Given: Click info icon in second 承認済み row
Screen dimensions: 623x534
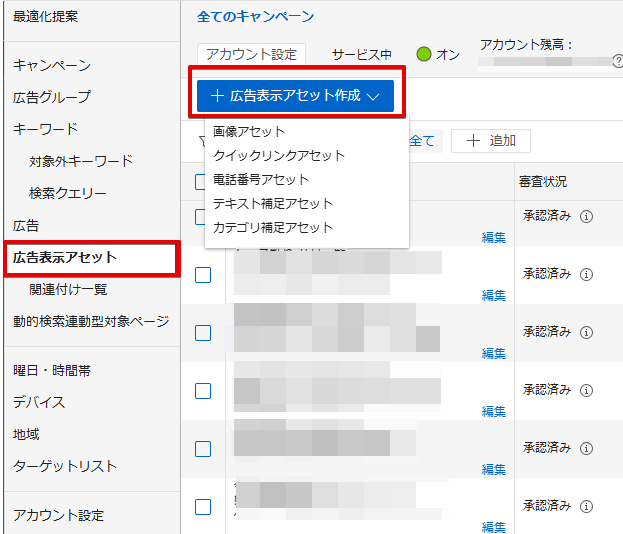Looking at the screenshot, I should (587, 274).
